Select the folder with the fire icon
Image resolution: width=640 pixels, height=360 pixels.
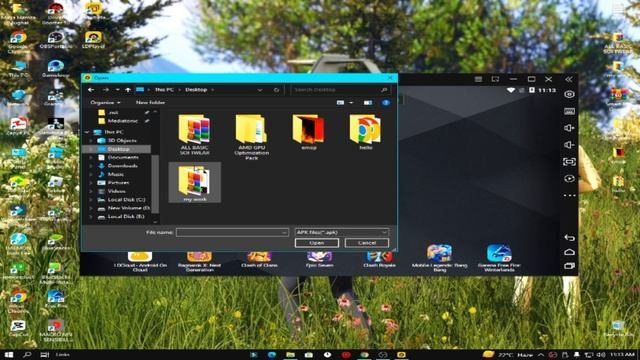tap(309, 132)
